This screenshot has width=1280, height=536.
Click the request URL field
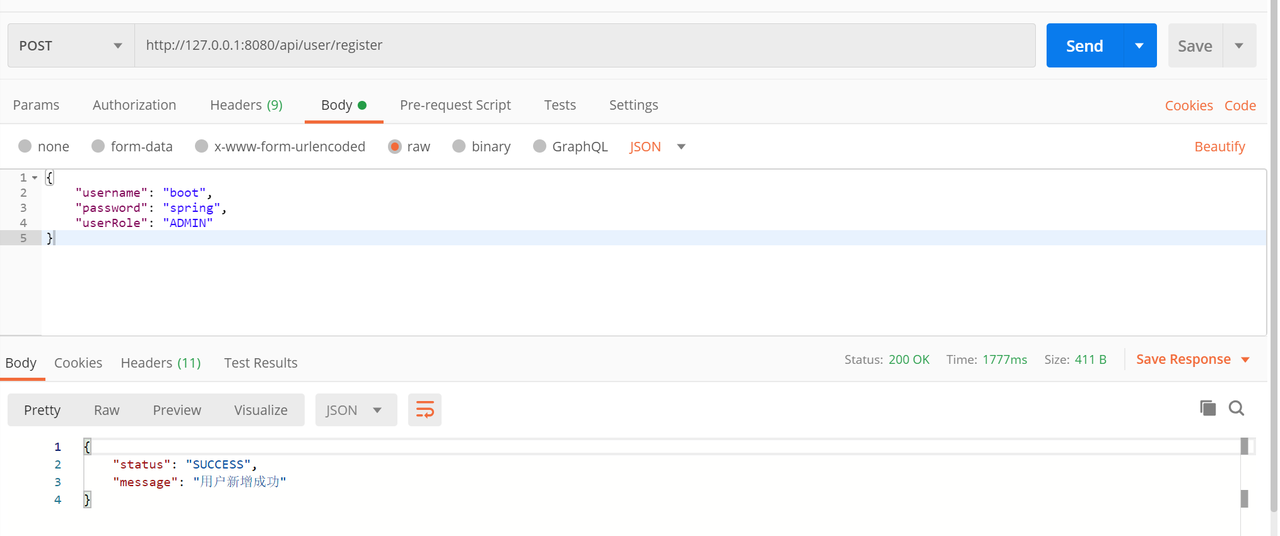[x=584, y=46]
